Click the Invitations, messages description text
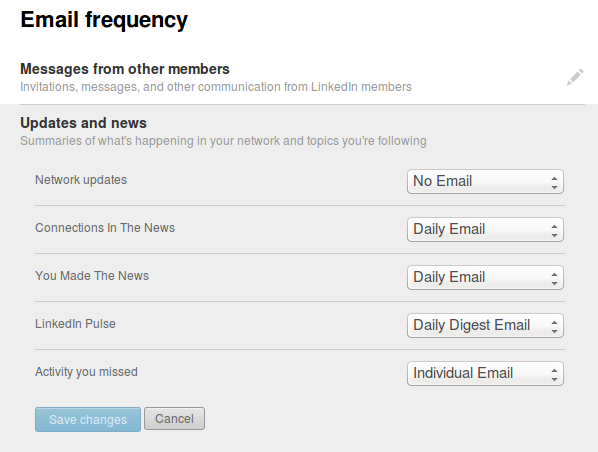The width and height of the screenshot is (598, 452). point(216,87)
